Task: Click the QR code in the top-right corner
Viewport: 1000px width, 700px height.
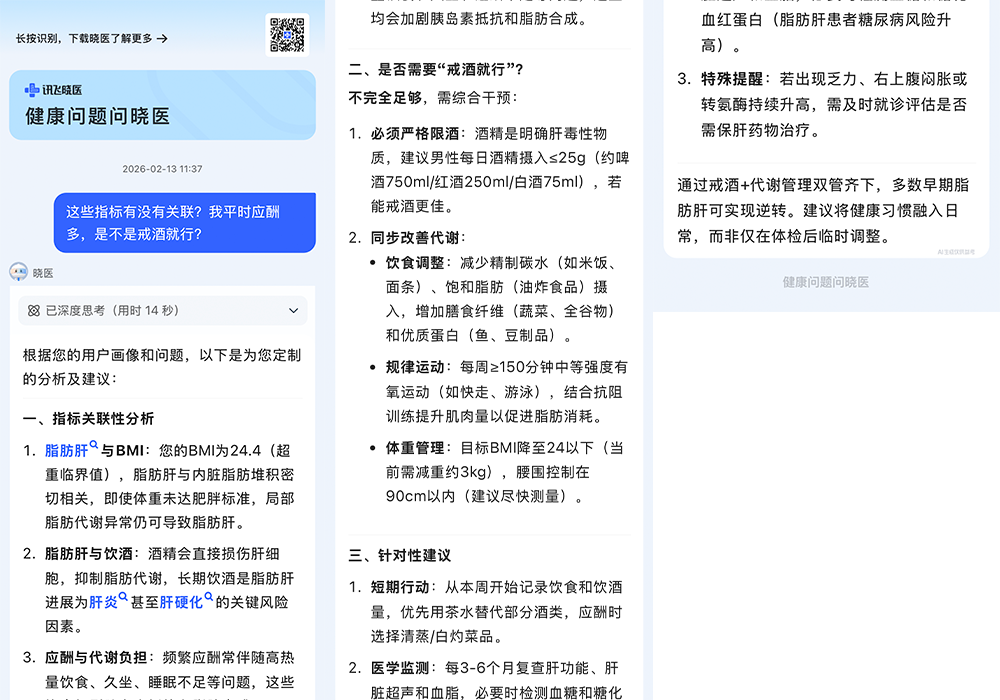Action: (287, 33)
